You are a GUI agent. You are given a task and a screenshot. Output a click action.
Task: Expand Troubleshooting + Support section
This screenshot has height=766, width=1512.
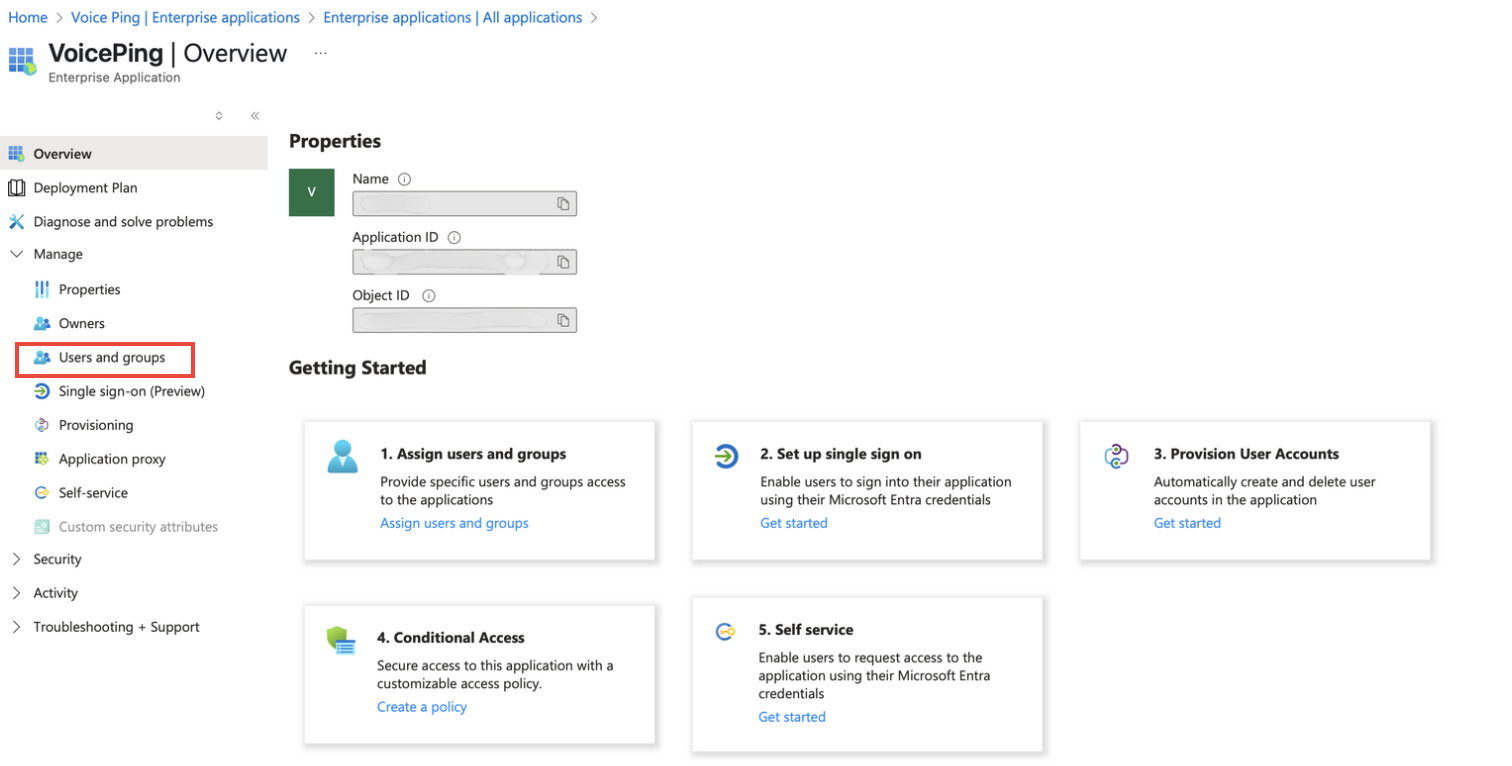coord(16,628)
